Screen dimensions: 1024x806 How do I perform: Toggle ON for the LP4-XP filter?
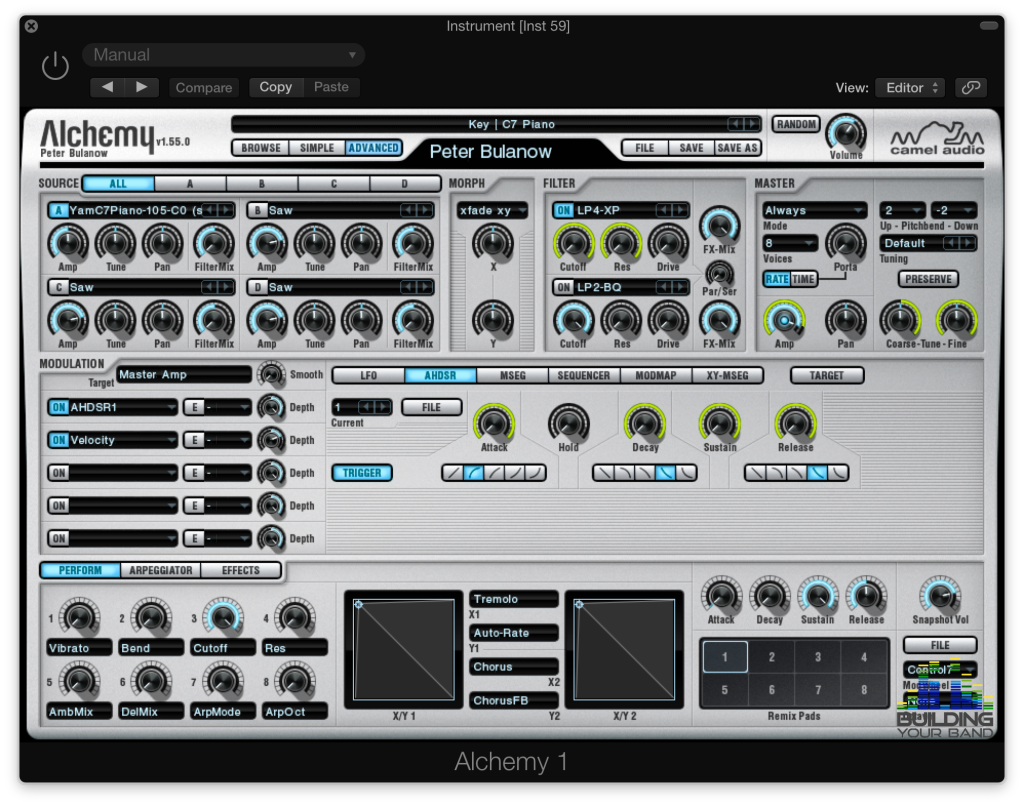click(x=564, y=210)
